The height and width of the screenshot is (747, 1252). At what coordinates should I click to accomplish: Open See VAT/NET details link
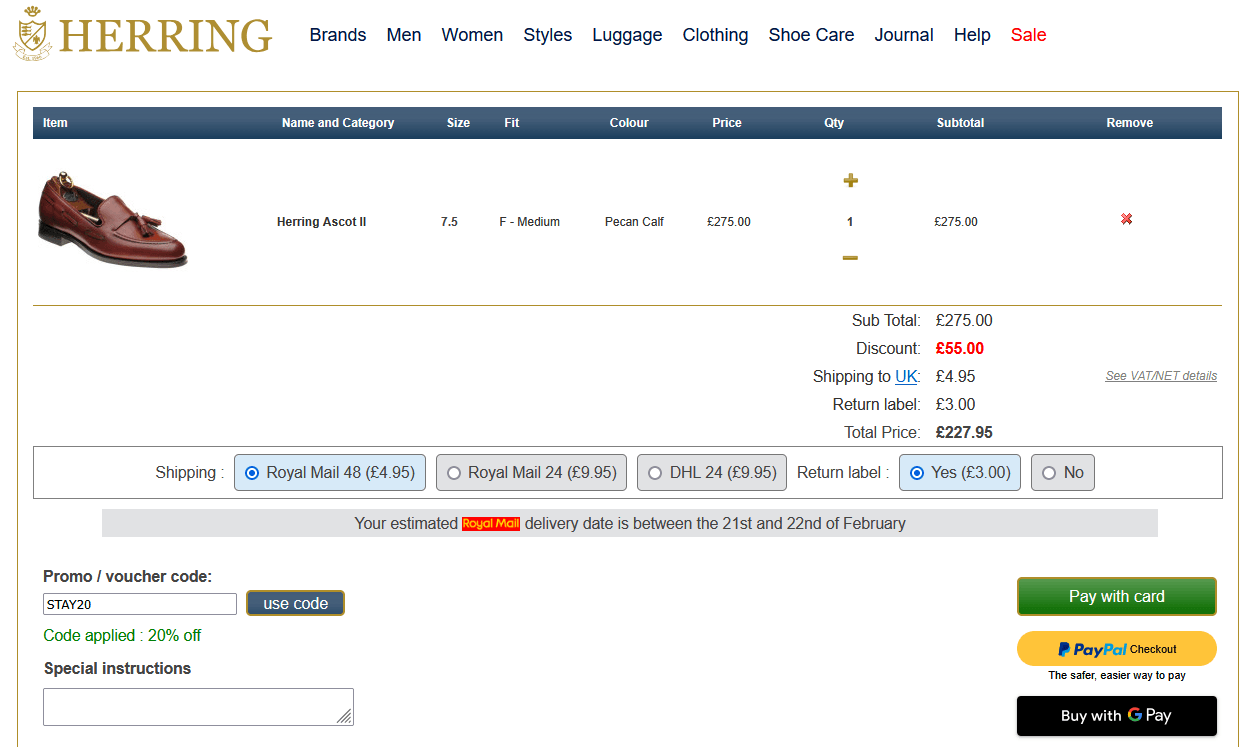1161,376
